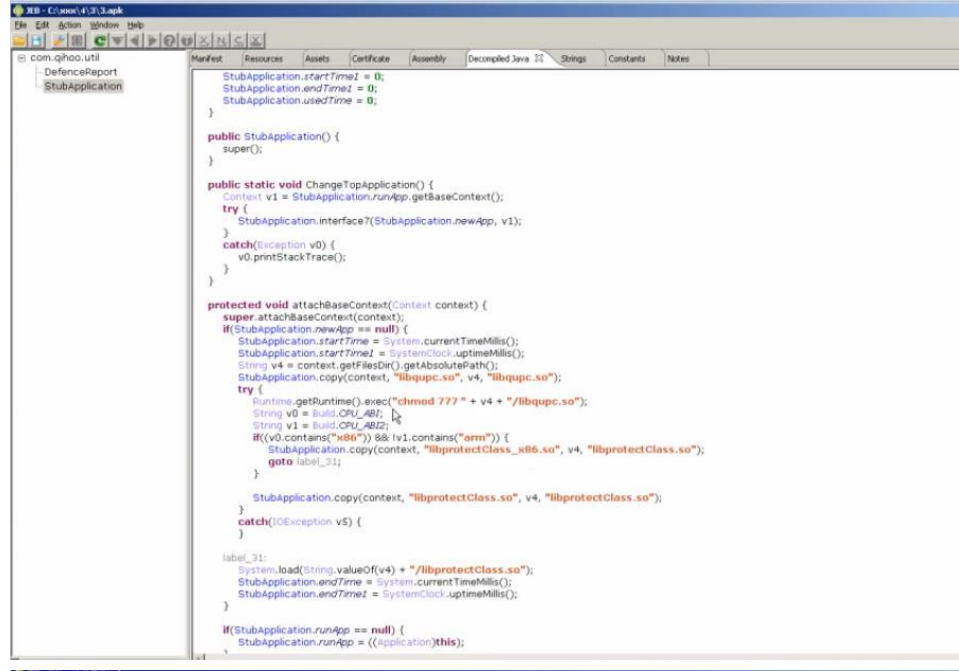Open the Help menu
Viewport: 959px width, 671px height.
coord(135,25)
